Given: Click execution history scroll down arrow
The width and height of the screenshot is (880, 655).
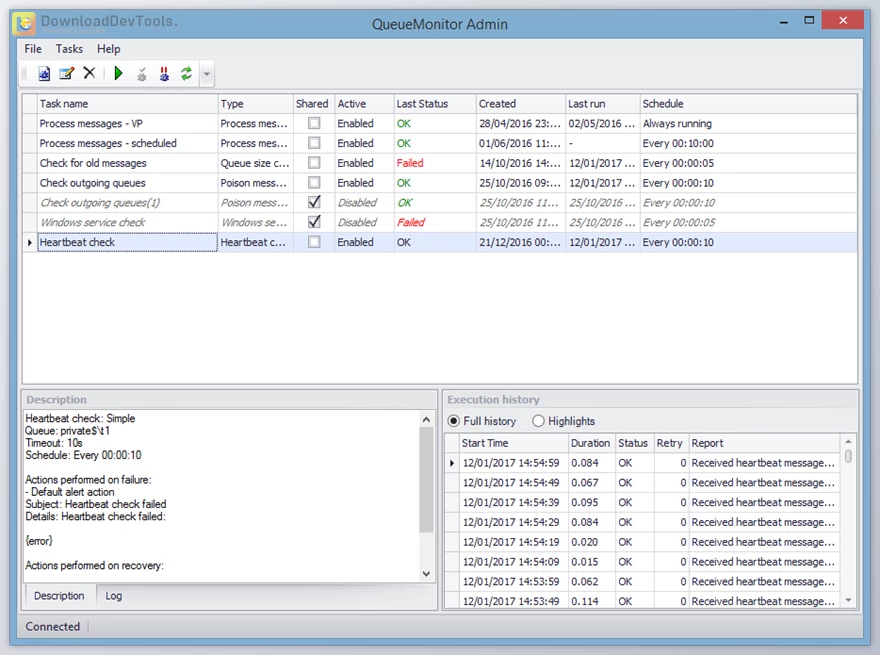Looking at the screenshot, I should click(x=849, y=600).
